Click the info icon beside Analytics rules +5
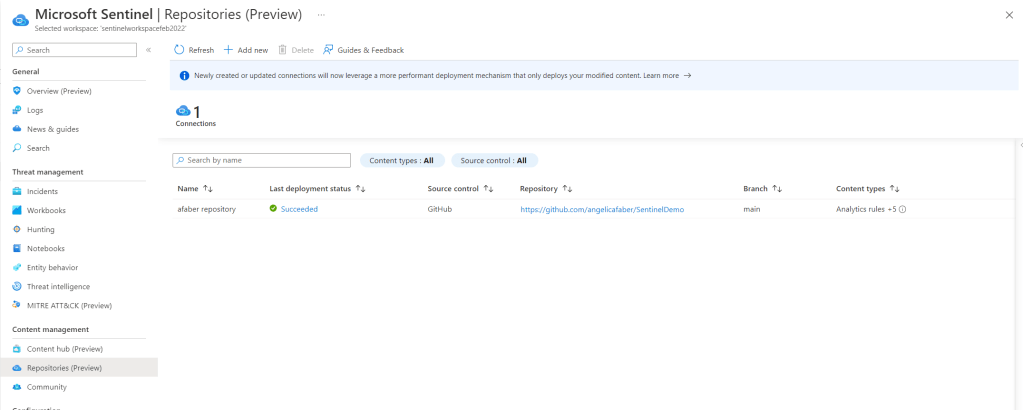 point(902,209)
